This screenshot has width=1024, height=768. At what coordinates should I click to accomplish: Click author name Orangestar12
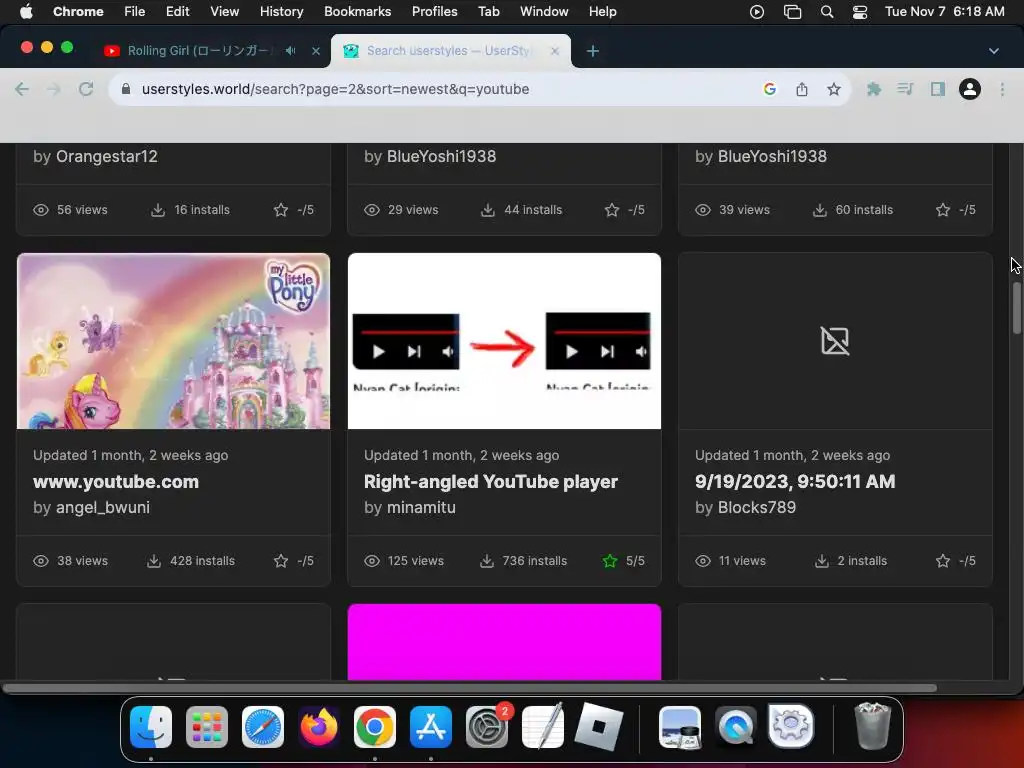106,157
